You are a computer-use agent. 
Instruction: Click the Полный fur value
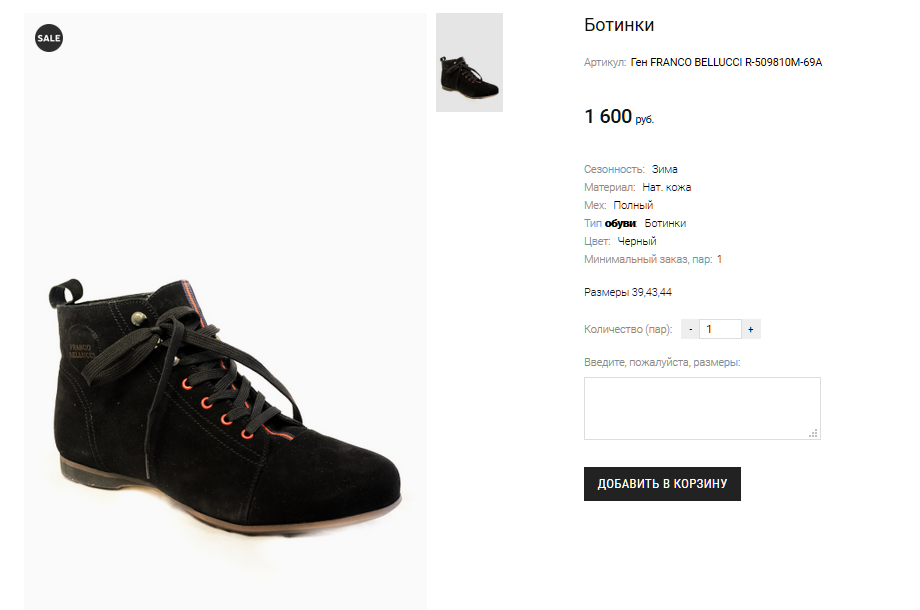633,205
